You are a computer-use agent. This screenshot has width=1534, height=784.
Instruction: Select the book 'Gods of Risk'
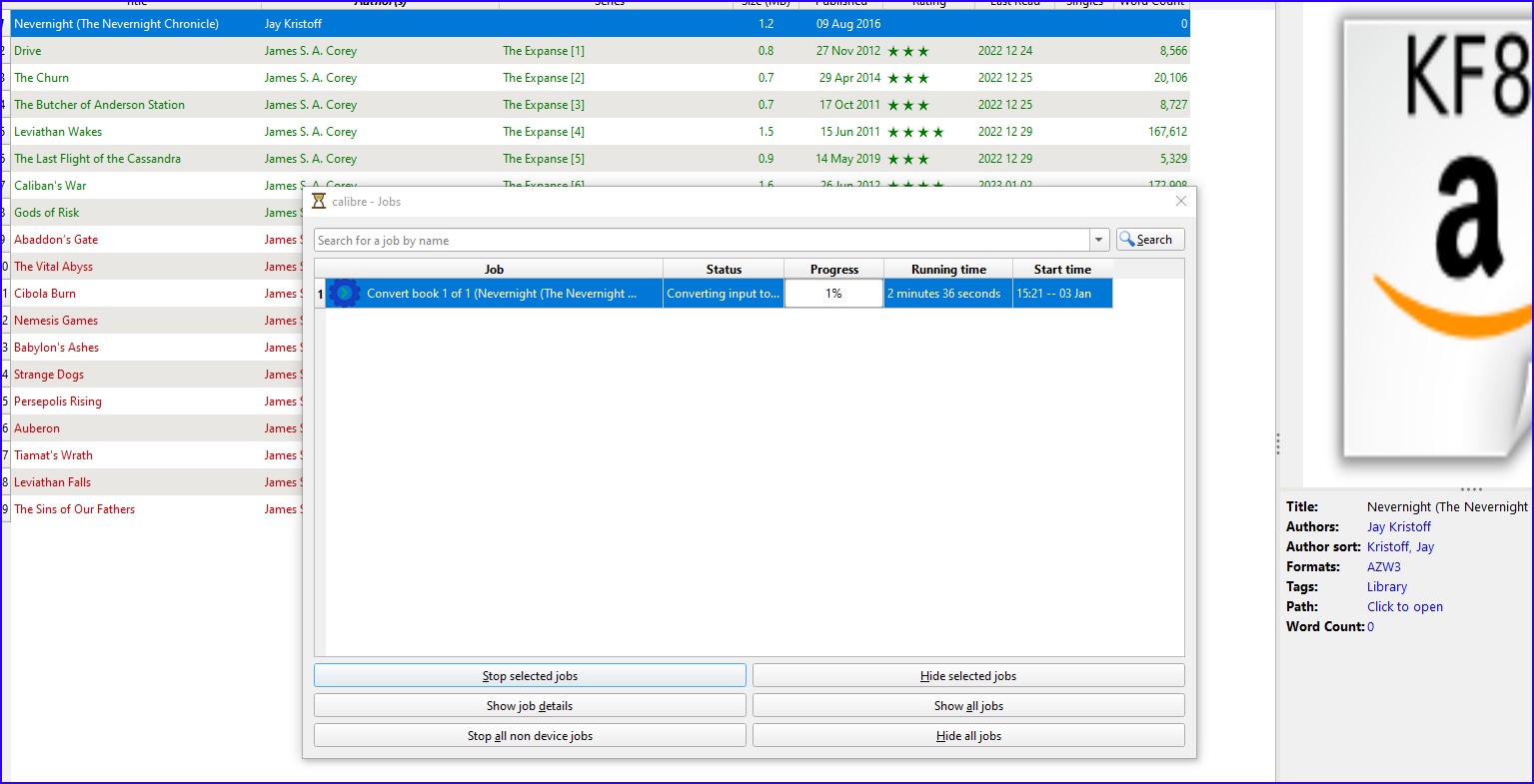tap(47, 213)
